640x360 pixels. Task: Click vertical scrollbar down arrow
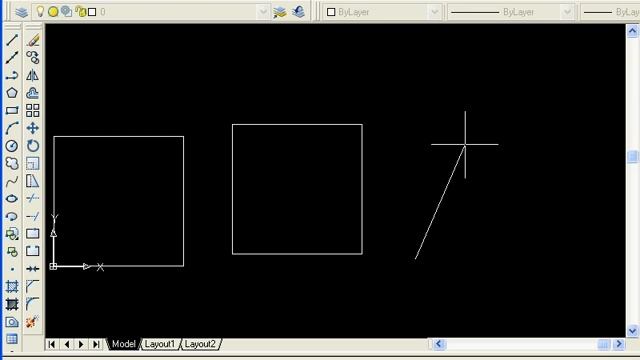[x=633, y=331]
